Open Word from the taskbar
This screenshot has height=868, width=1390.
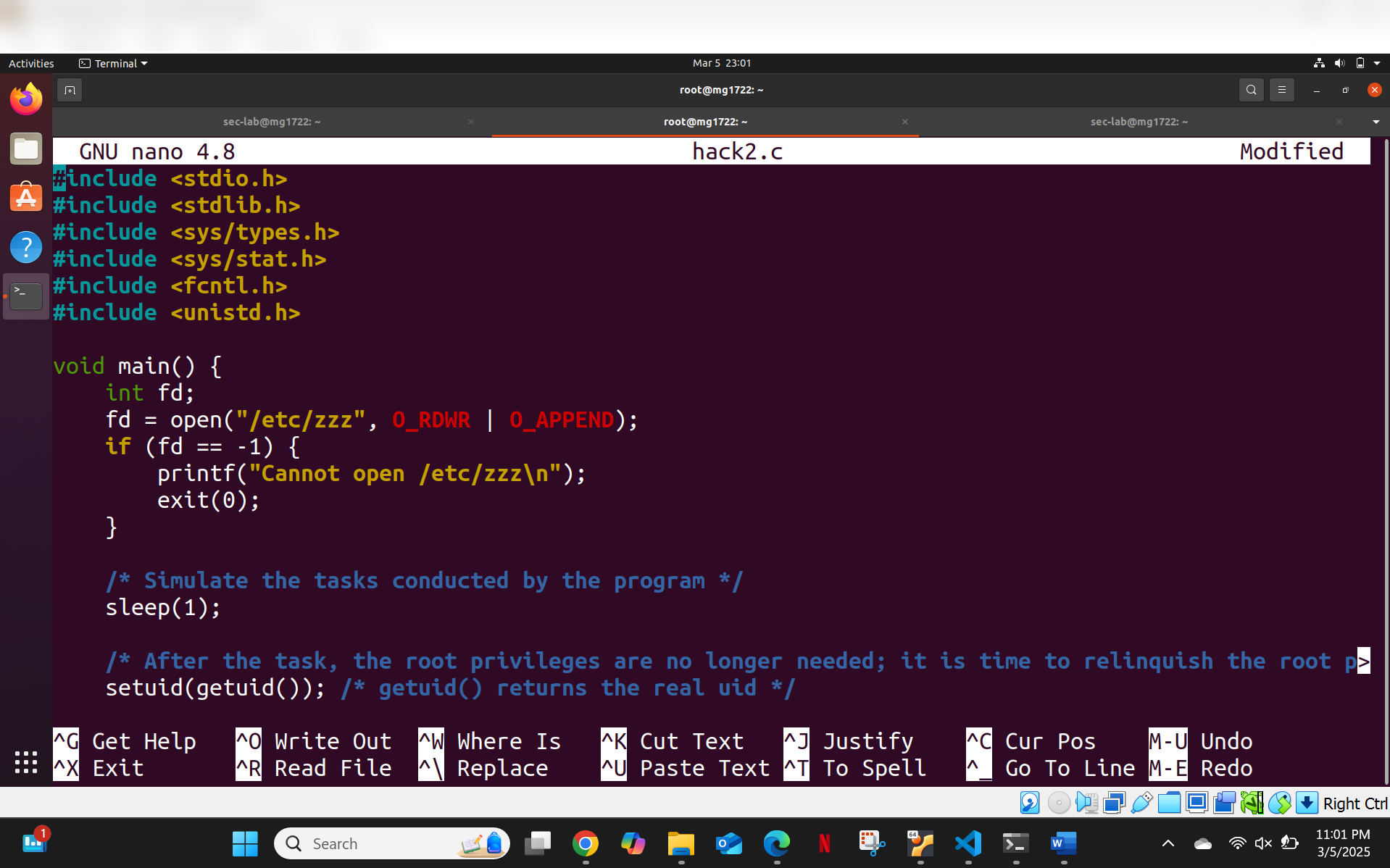[1063, 843]
